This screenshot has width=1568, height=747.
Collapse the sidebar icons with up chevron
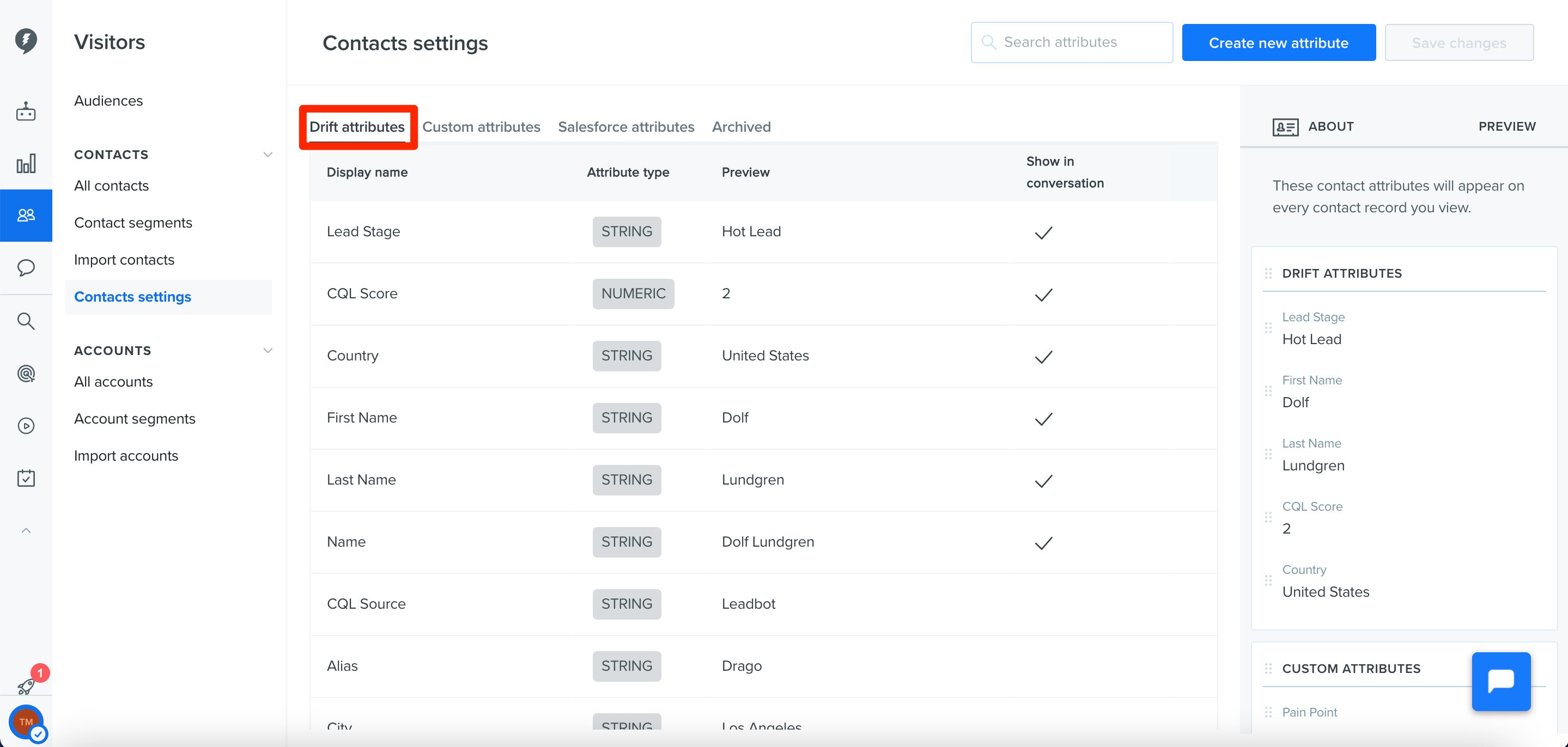click(x=26, y=530)
